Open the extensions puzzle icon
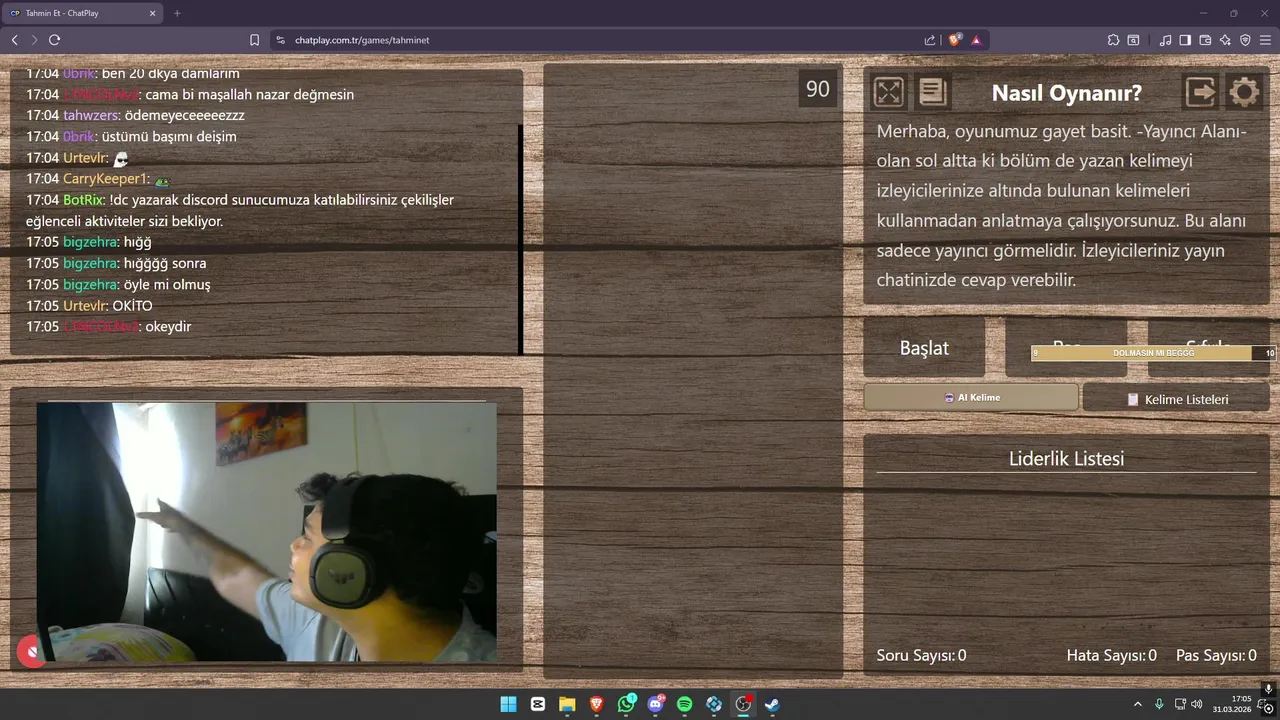Viewport: 1280px width, 720px height. (x=1113, y=40)
